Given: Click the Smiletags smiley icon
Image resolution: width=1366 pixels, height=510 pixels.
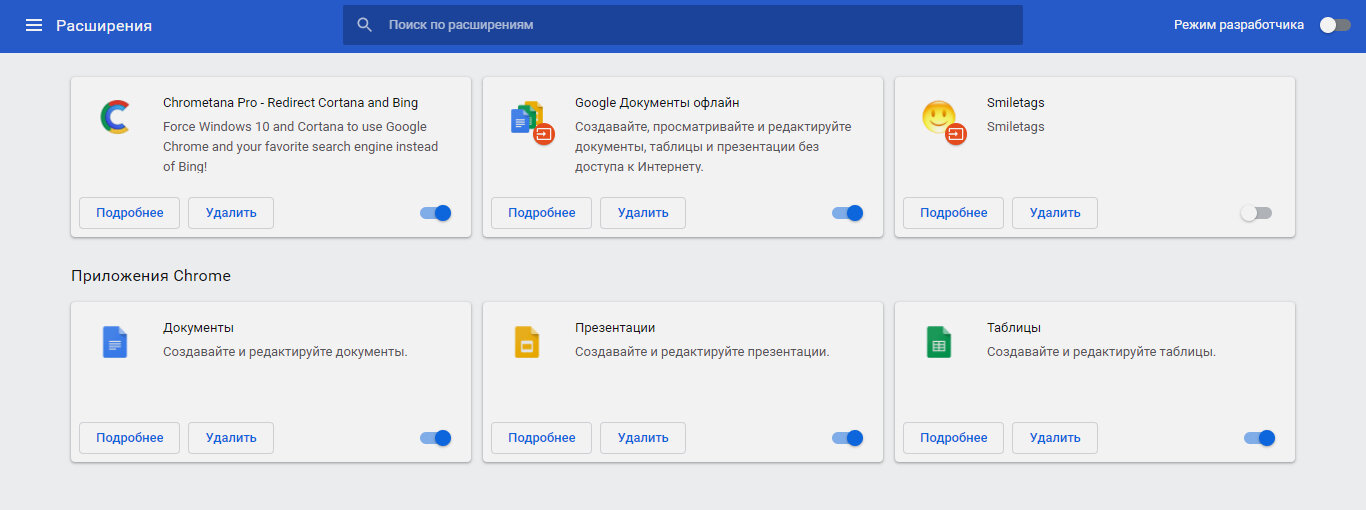Looking at the screenshot, I should click(x=942, y=121).
